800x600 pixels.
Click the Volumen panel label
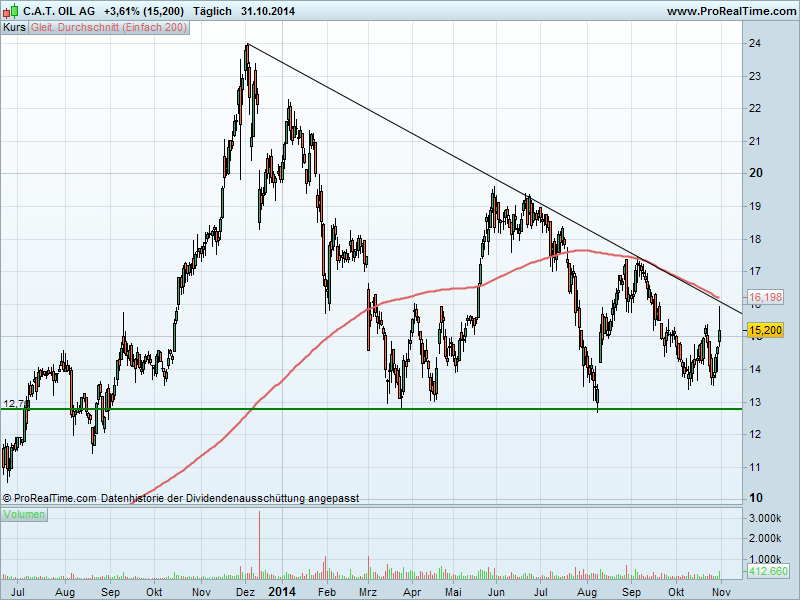25,514
